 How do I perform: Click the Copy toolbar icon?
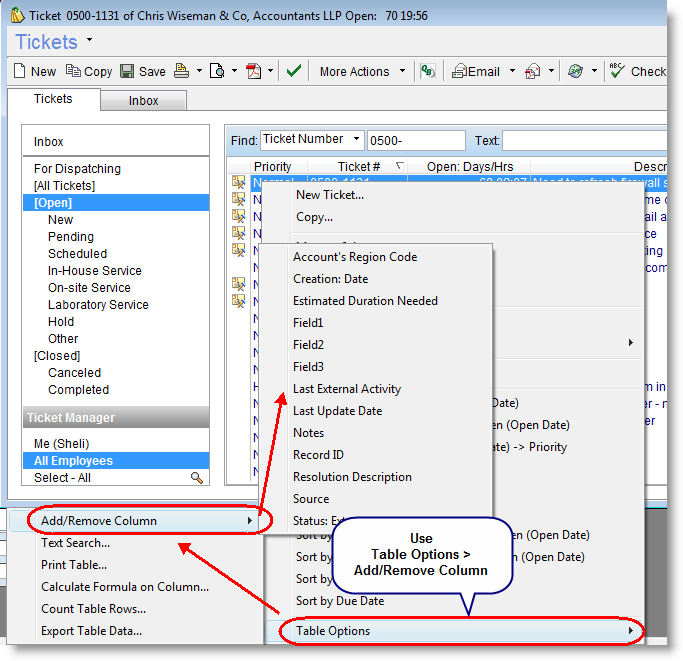click(74, 71)
